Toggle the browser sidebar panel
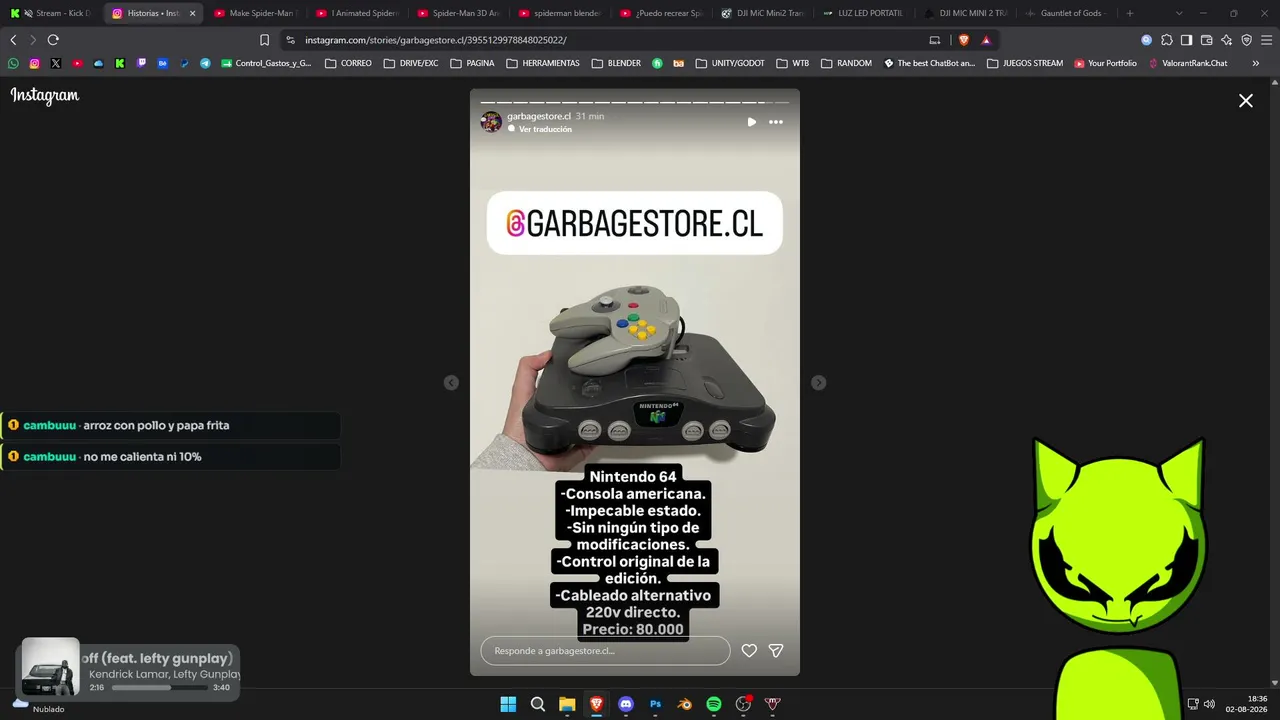Viewport: 1280px width, 720px height. click(x=1186, y=40)
